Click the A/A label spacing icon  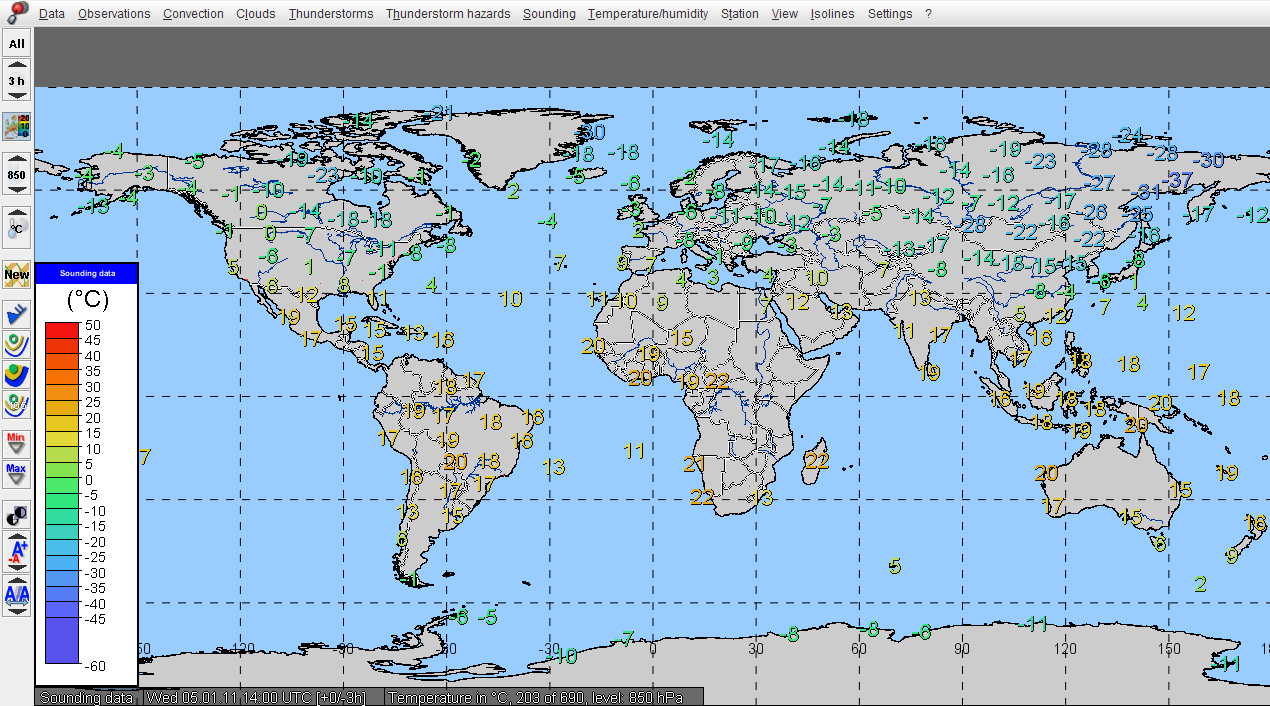click(x=17, y=594)
